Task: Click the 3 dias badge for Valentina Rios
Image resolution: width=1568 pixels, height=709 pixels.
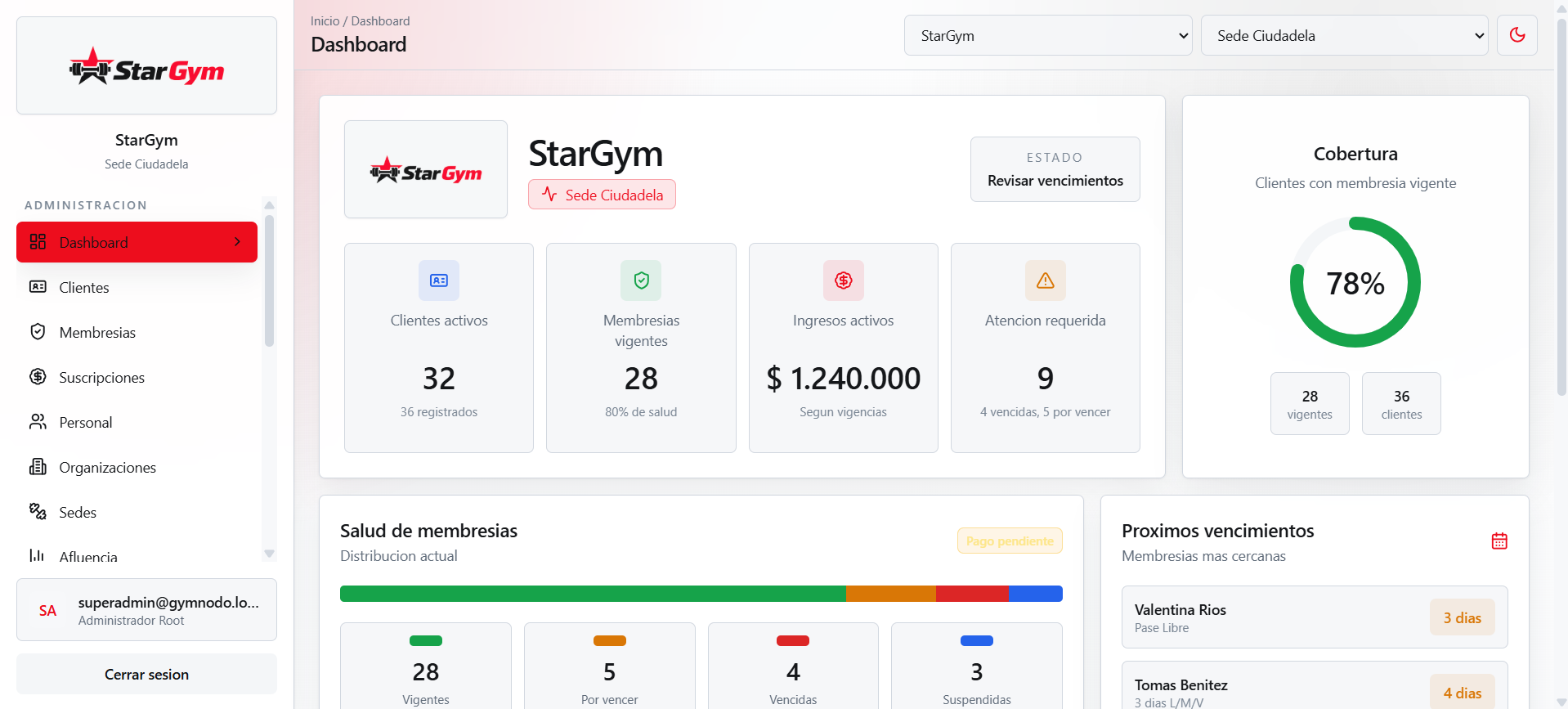Action: (x=1463, y=617)
